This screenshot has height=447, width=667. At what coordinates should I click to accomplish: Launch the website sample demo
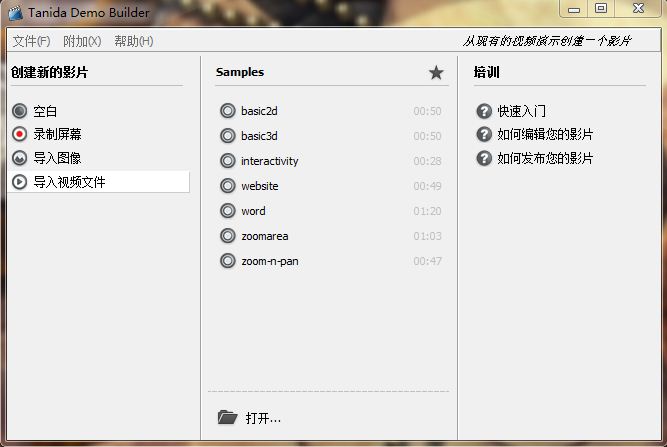tap(259, 186)
